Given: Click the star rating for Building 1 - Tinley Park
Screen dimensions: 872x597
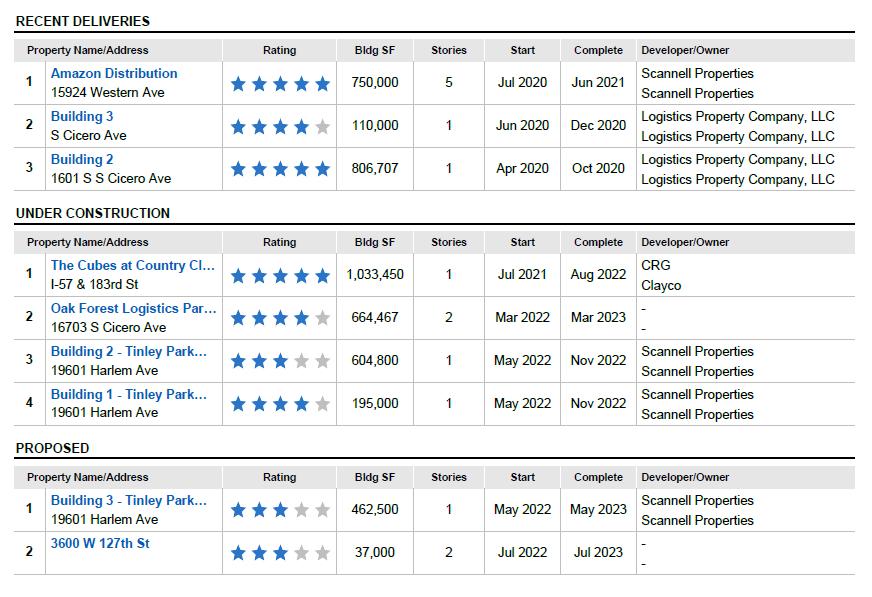Looking at the screenshot, I should 280,404.
